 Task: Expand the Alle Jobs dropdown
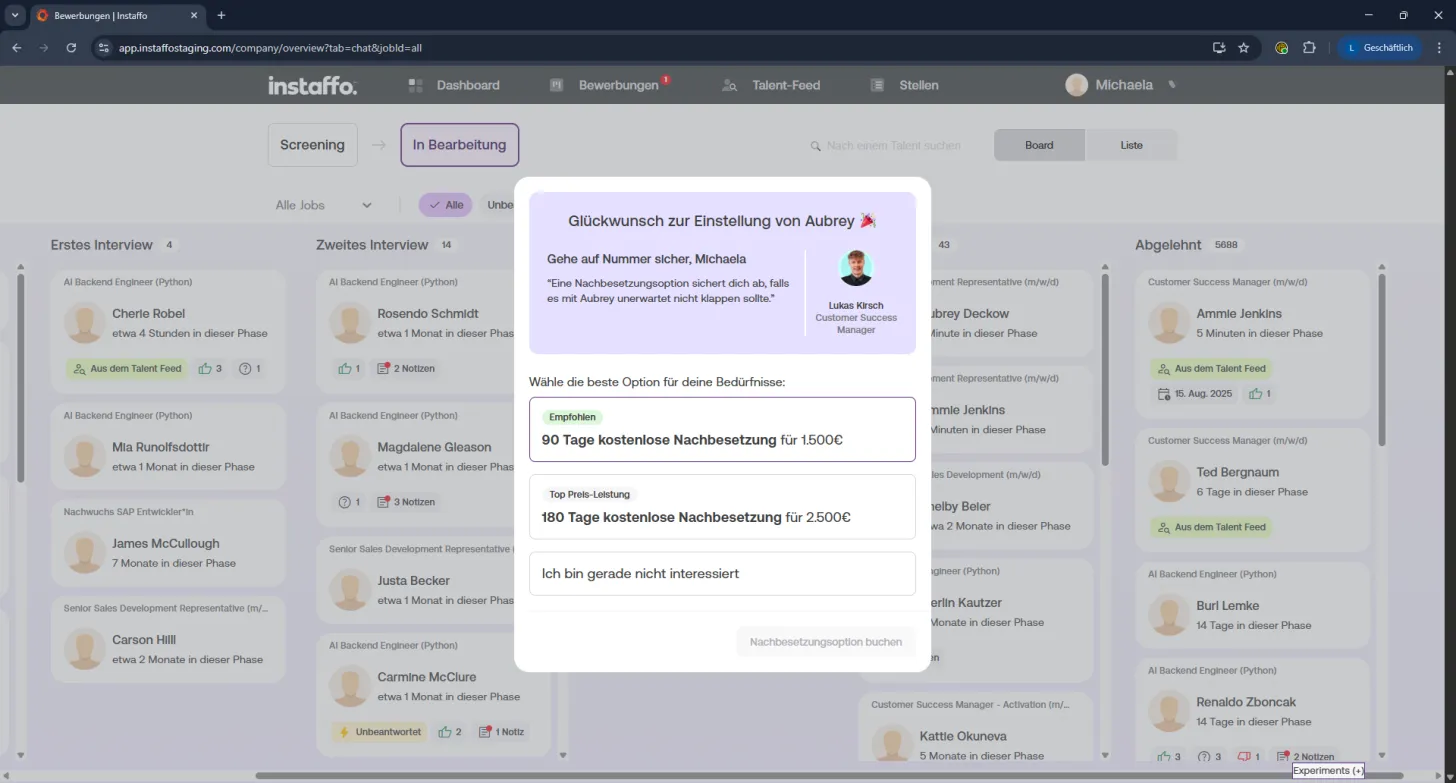pyautogui.click(x=324, y=205)
